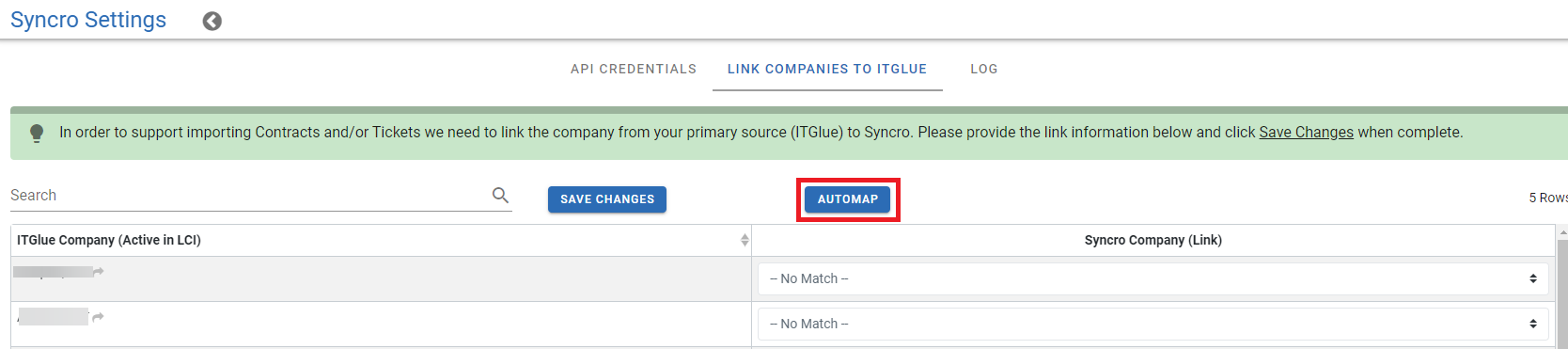Open first company's redirect arrow icon
Viewport: 1568px width, 349px height.
click(x=99, y=272)
